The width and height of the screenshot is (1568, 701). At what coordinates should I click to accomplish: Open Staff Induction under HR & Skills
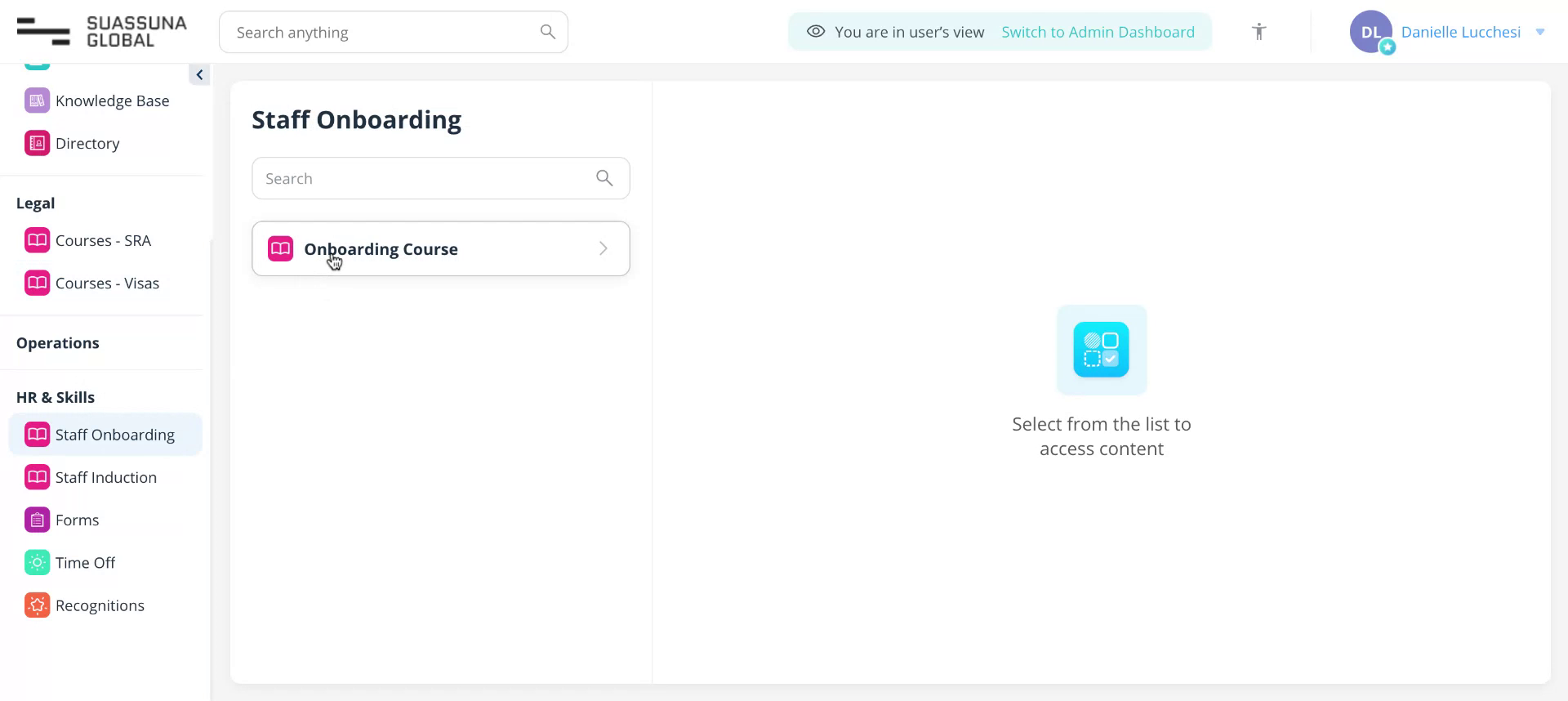click(105, 477)
